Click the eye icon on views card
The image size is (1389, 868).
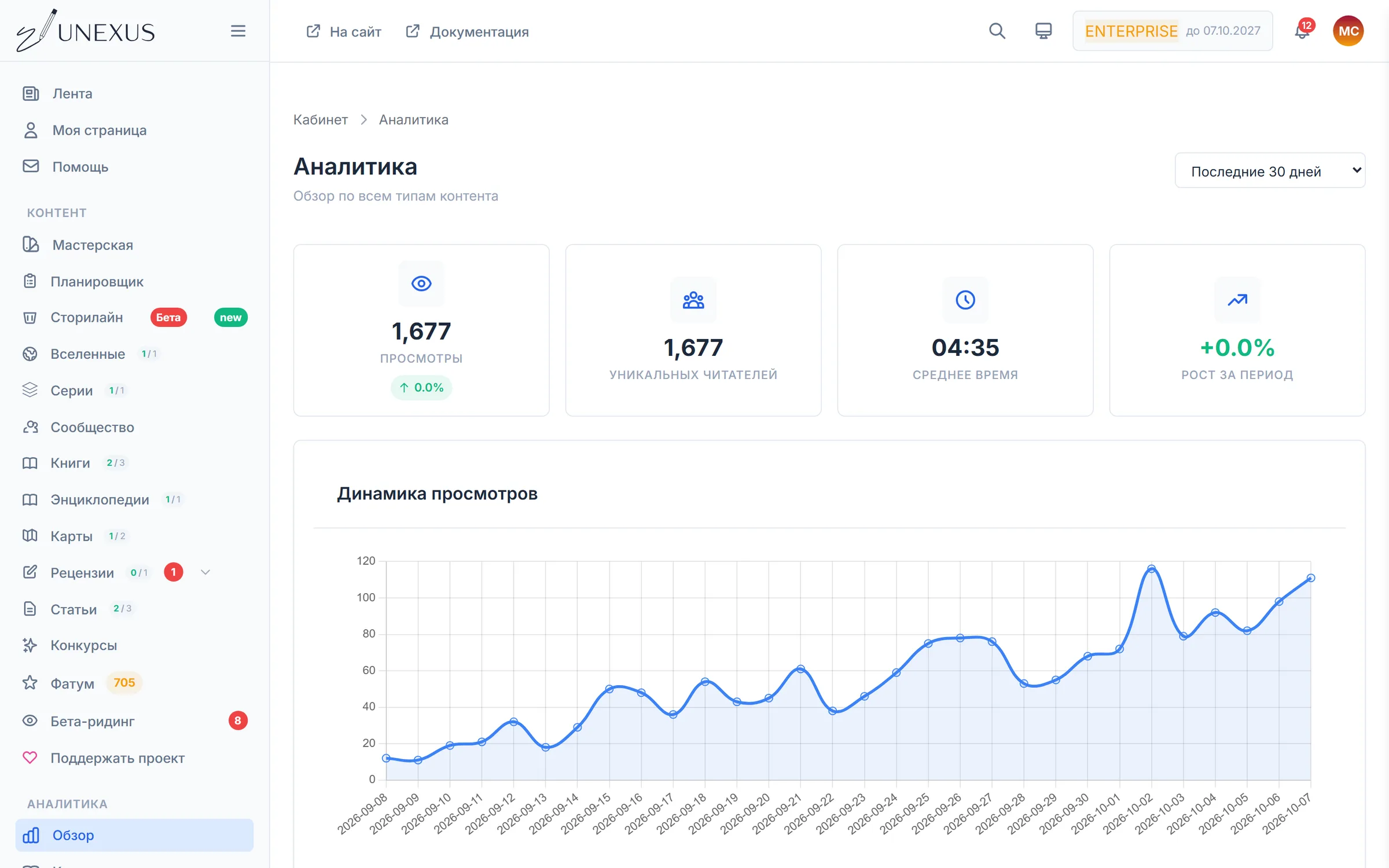click(x=421, y=284)
